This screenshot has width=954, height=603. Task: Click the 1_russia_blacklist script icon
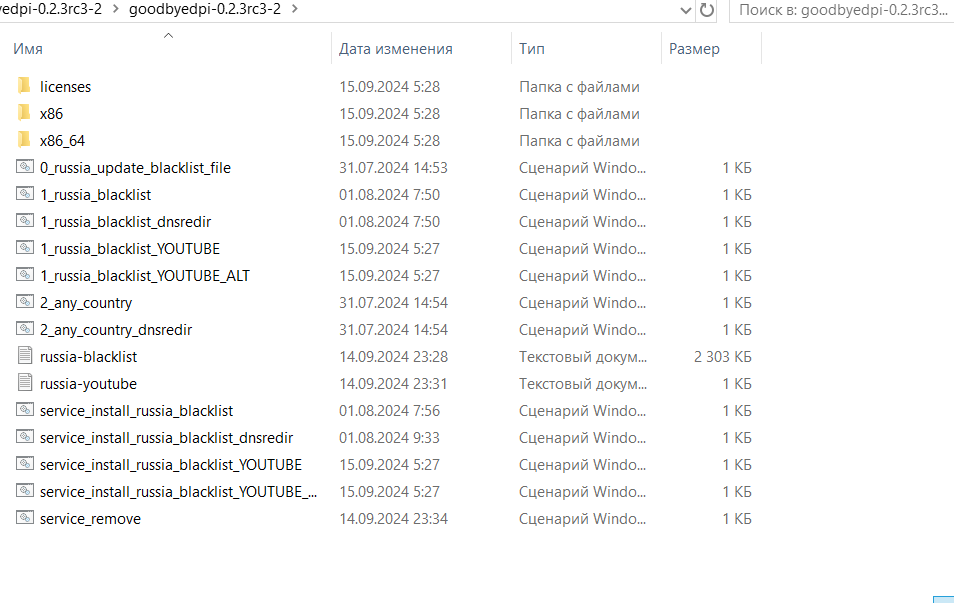click(x=25, y=193)
